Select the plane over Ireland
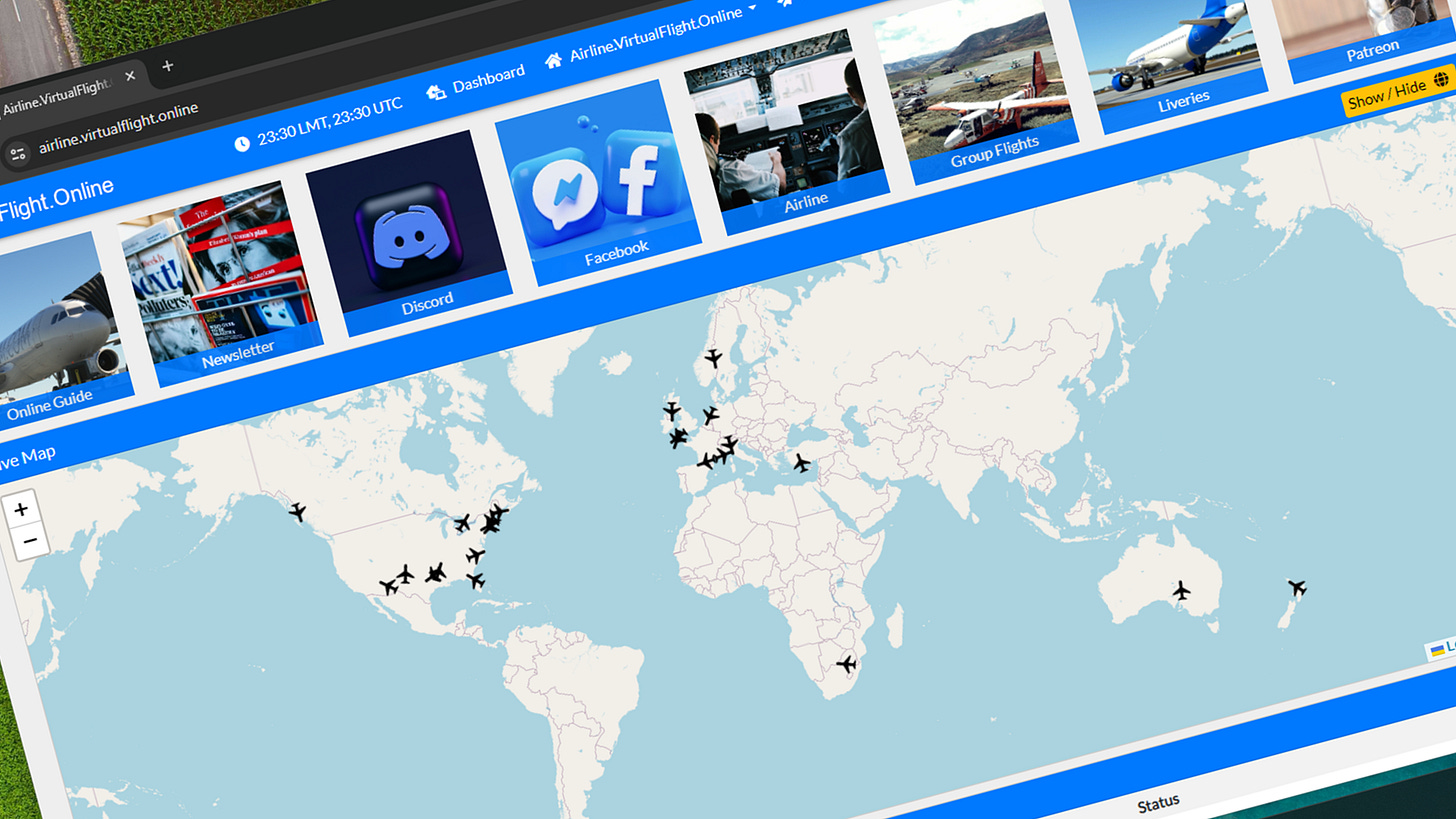This screenshot has height=819, width=1456. 672,411
